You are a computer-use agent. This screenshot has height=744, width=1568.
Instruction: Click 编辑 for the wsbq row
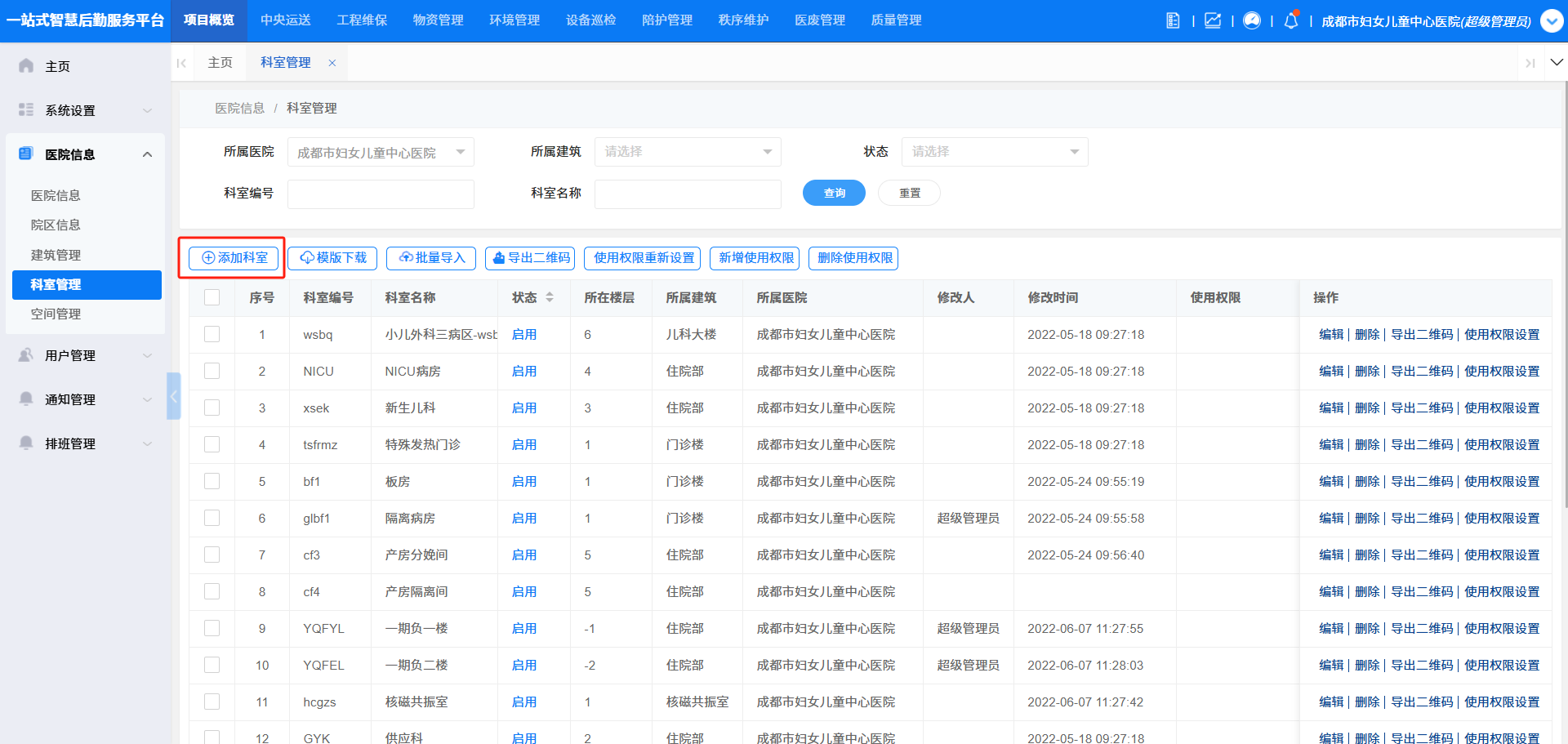click(1331, 334)
